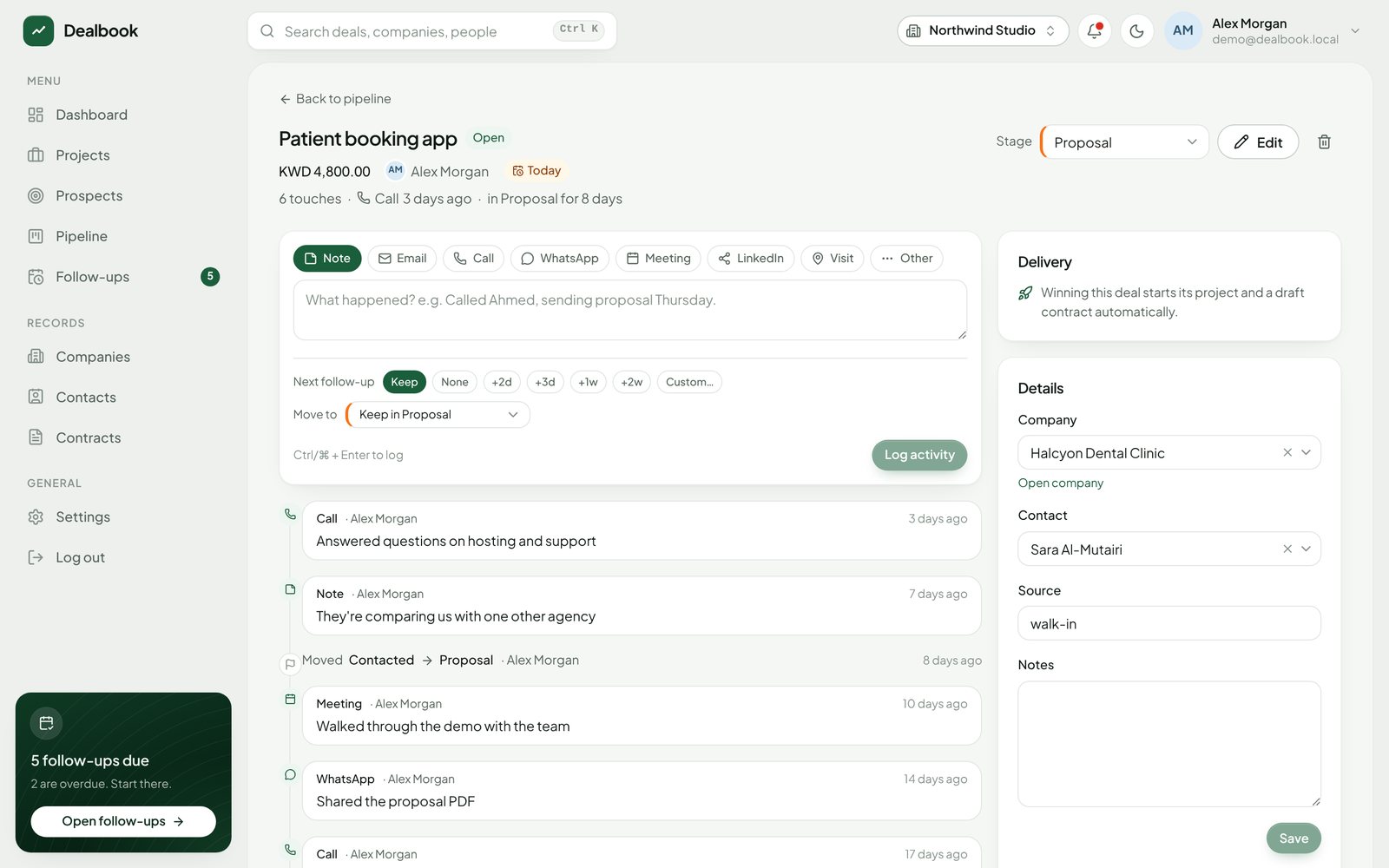Set next follow-up to +2w
This screenshot has height=868, width=1389.
(x=631, y=382)
